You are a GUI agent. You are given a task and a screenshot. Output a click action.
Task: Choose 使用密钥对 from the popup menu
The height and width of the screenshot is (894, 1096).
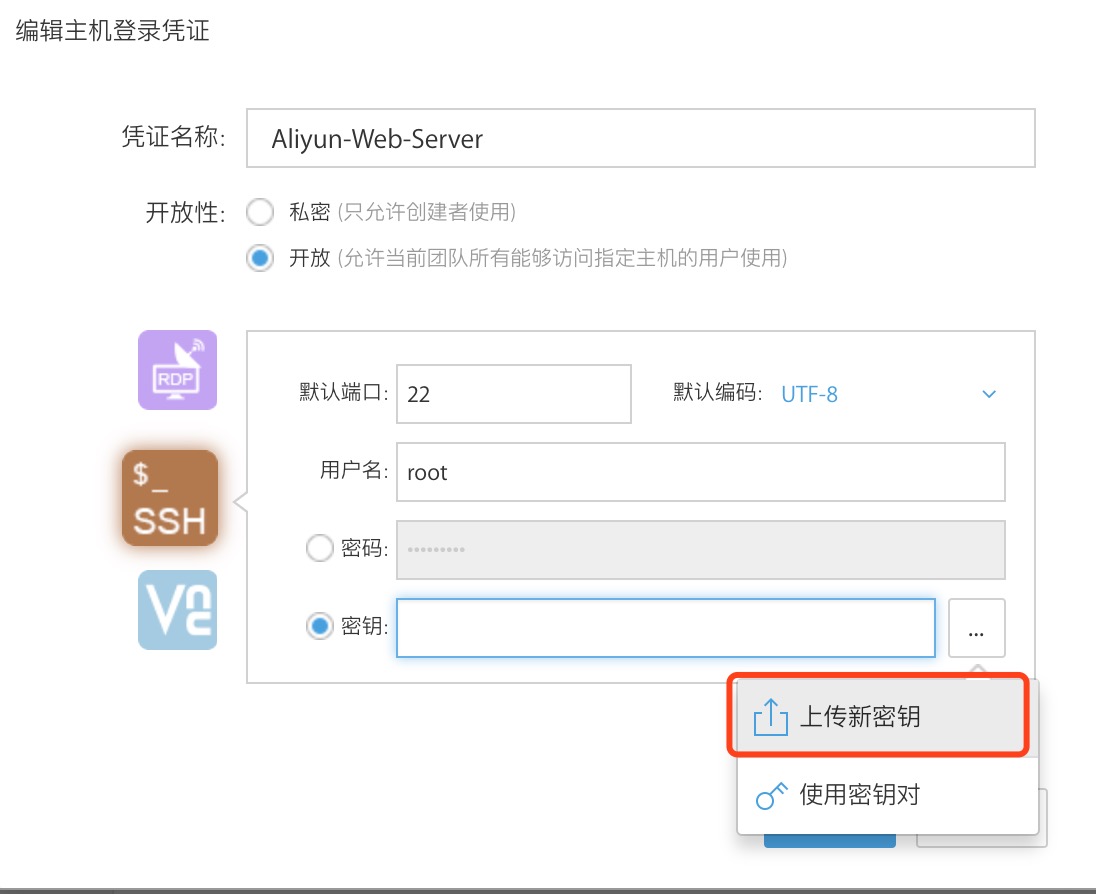click(887, 795)
